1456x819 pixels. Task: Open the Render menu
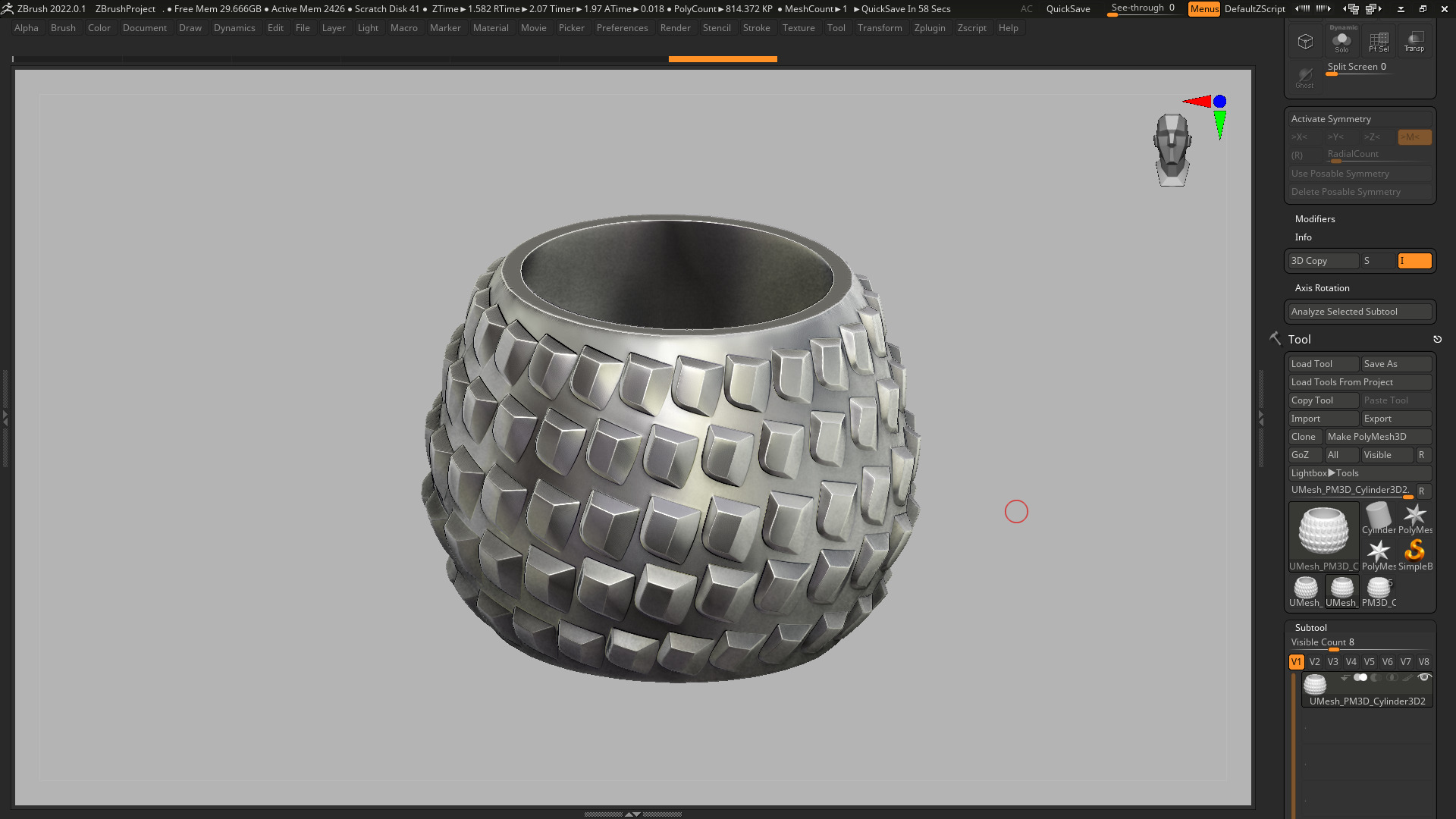pos(675,28)
